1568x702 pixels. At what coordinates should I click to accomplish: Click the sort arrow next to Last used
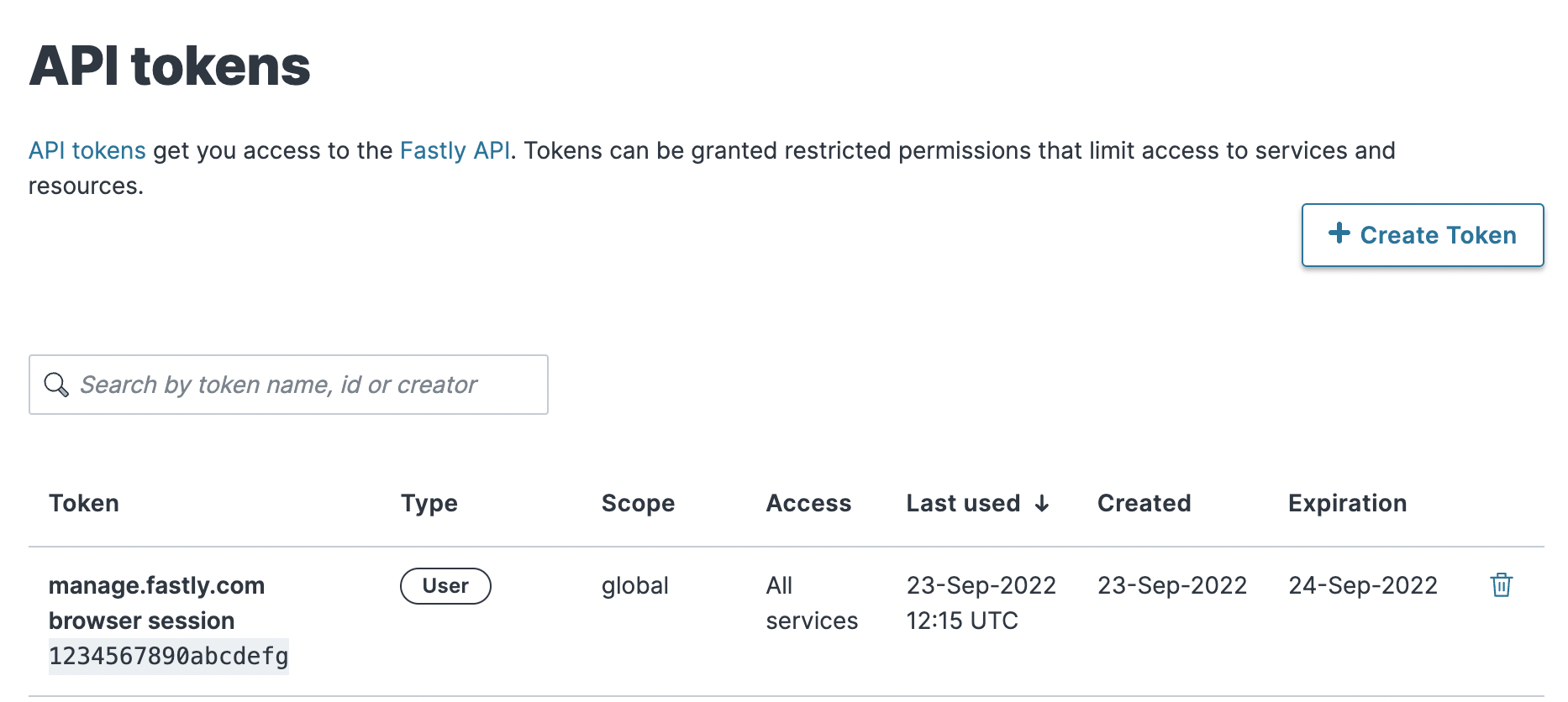coord(1042,503)
